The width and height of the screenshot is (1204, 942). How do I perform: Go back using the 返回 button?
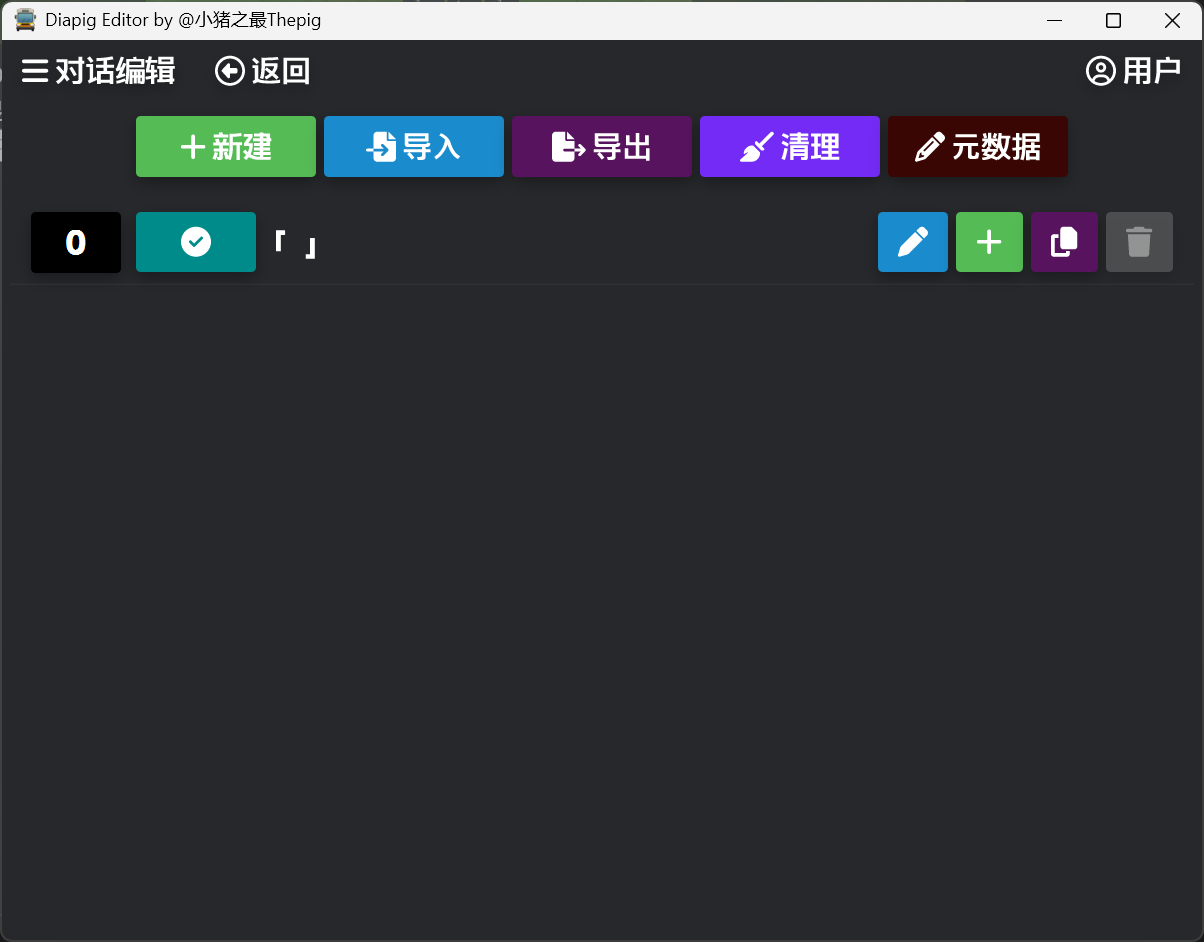pos(263,71)
